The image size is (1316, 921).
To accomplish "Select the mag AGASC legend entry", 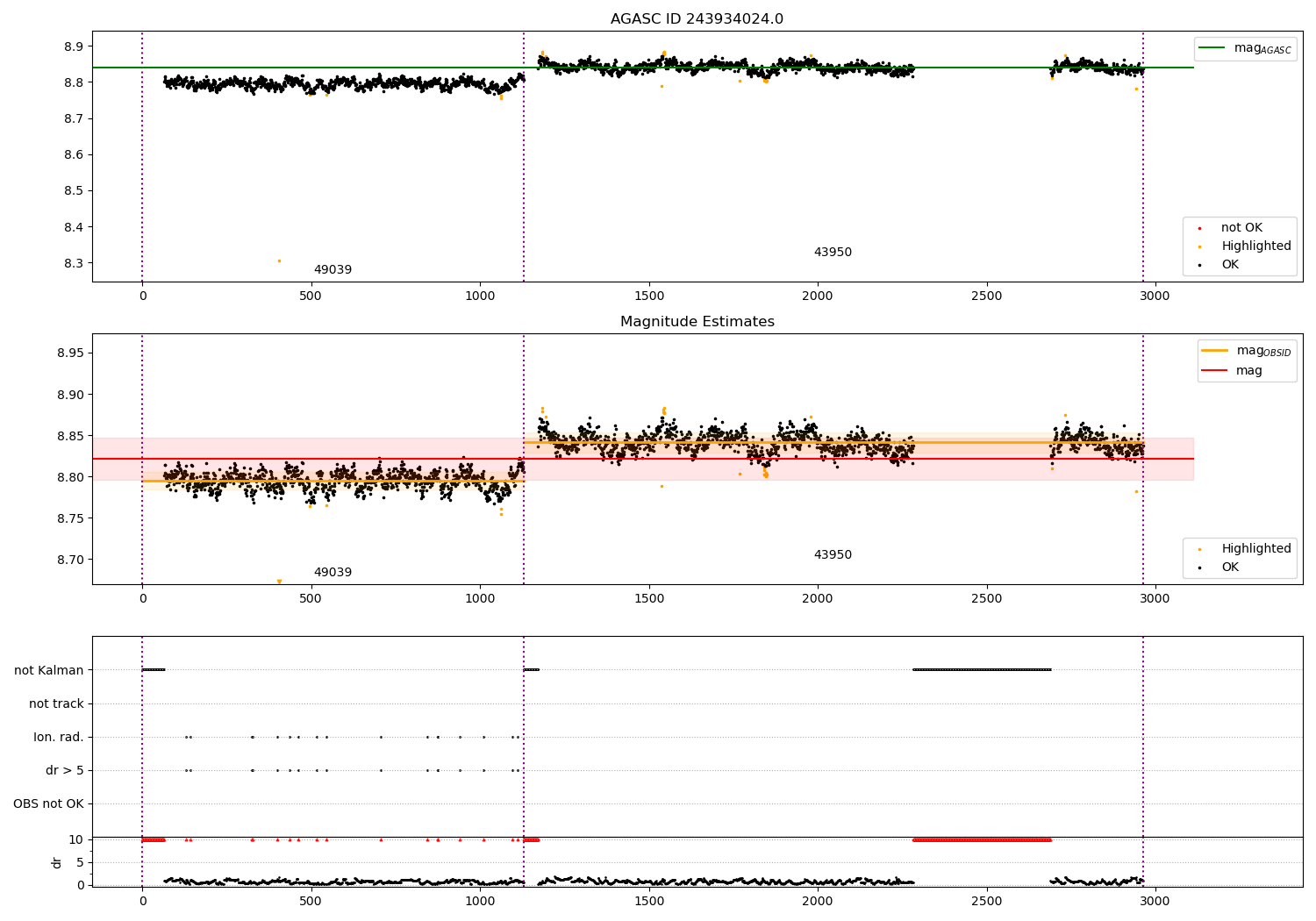I will click(x=1245, y=48).
